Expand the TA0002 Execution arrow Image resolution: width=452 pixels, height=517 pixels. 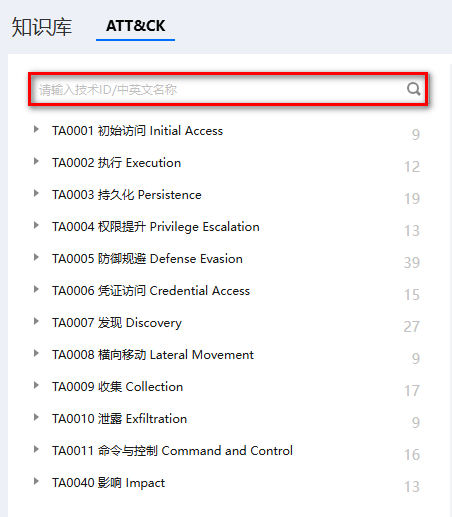[x=36, y=161]
